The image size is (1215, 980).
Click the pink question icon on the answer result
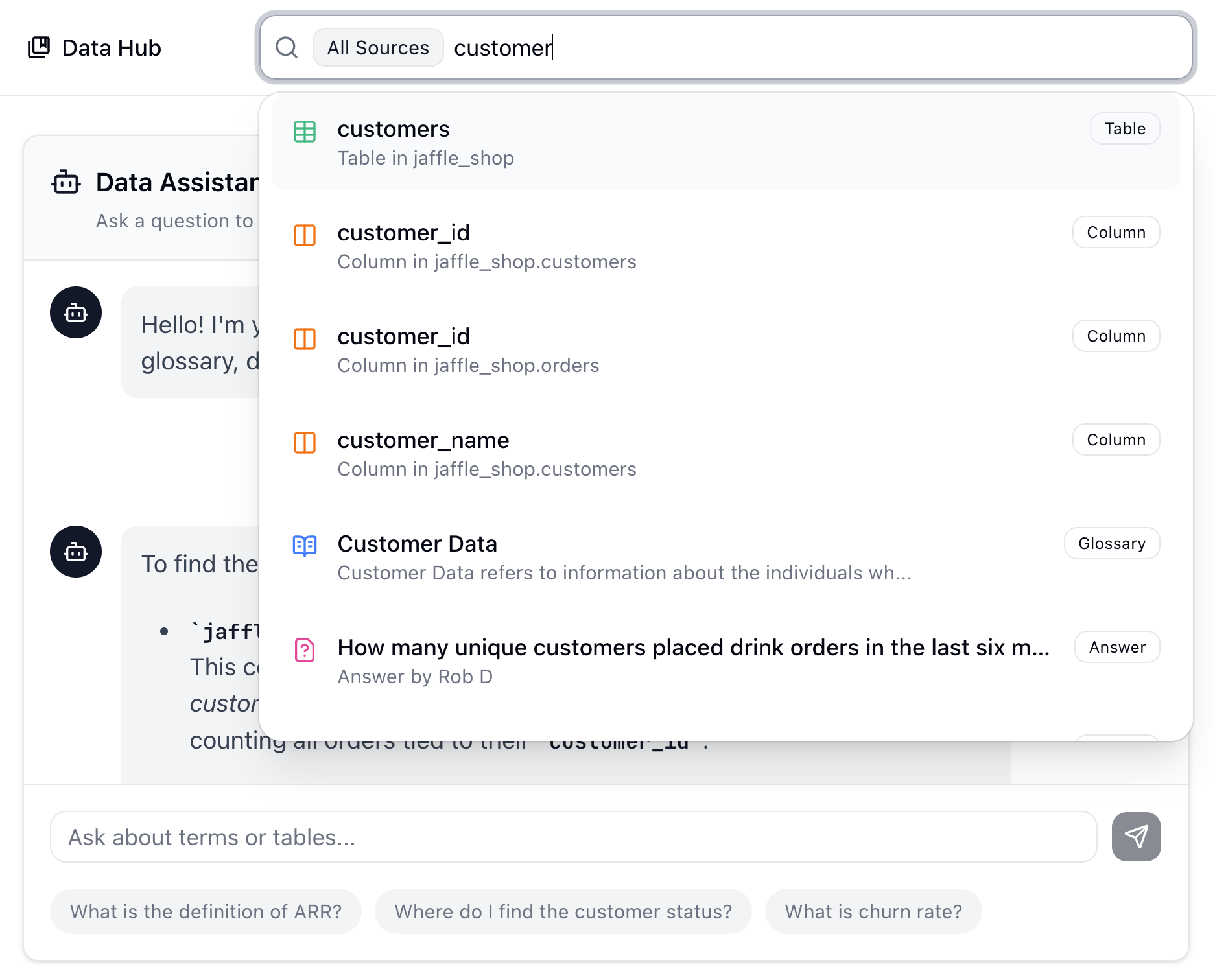(x=304, y=649)
